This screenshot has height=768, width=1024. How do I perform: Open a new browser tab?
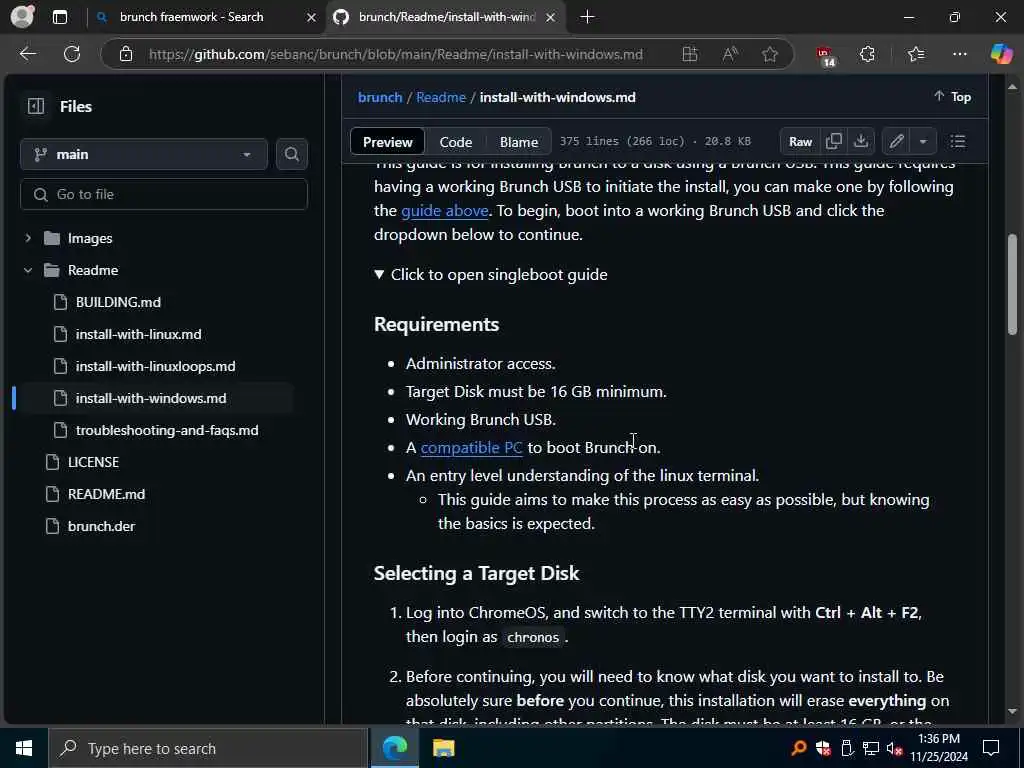(587, 17)
